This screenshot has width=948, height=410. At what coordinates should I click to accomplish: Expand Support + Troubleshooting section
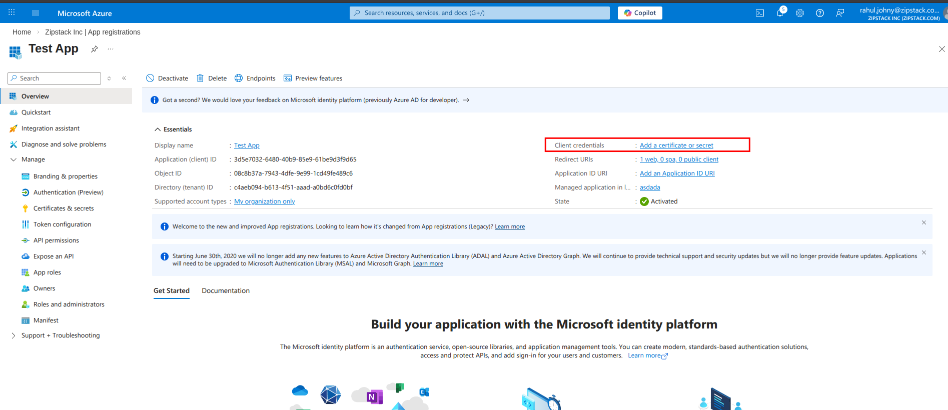(12, 335)
